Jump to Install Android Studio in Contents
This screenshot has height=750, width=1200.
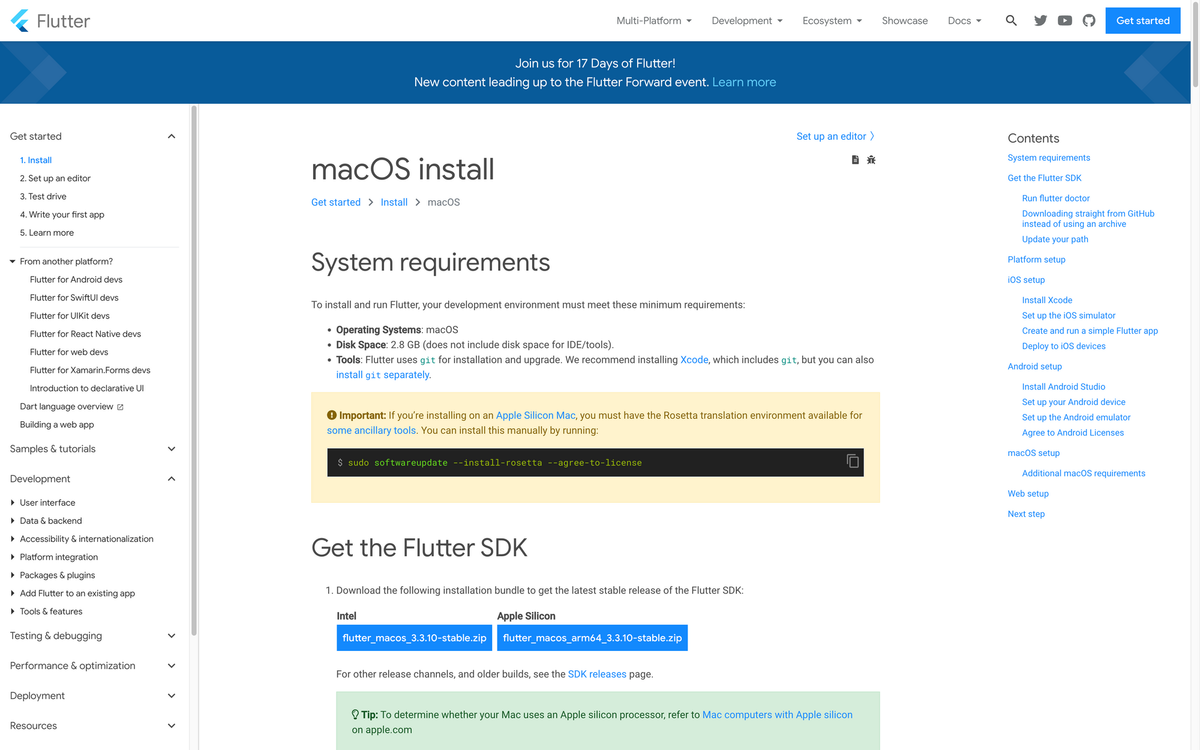1064,387
